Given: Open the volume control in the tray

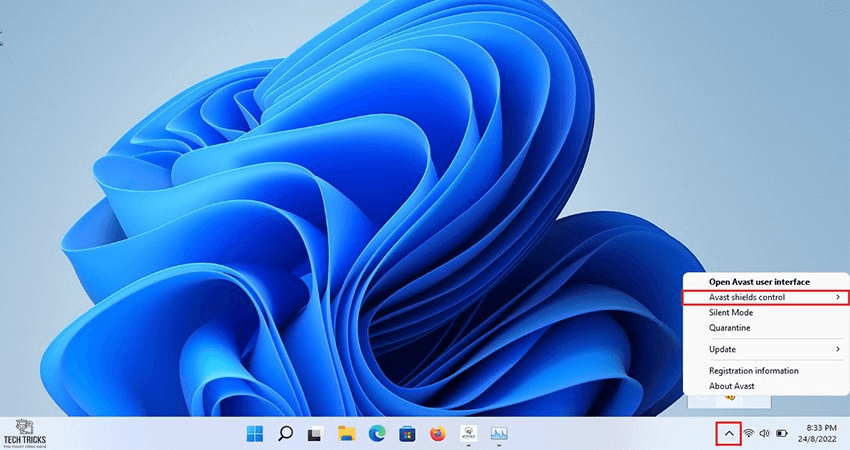Looking at the screenshot, I should tap(765, 433).
